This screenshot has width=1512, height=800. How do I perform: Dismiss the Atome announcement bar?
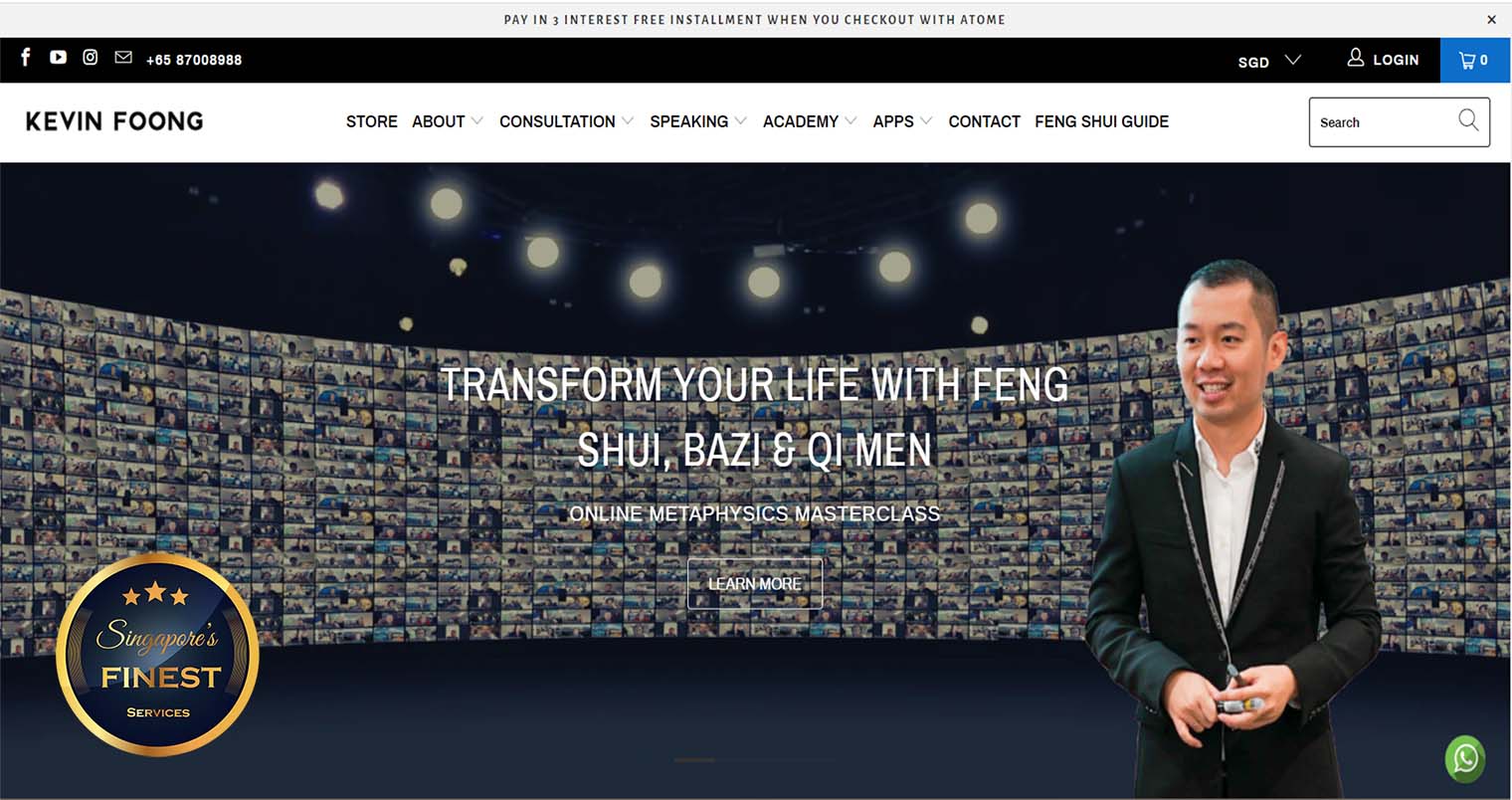(x=1491, y=20)
